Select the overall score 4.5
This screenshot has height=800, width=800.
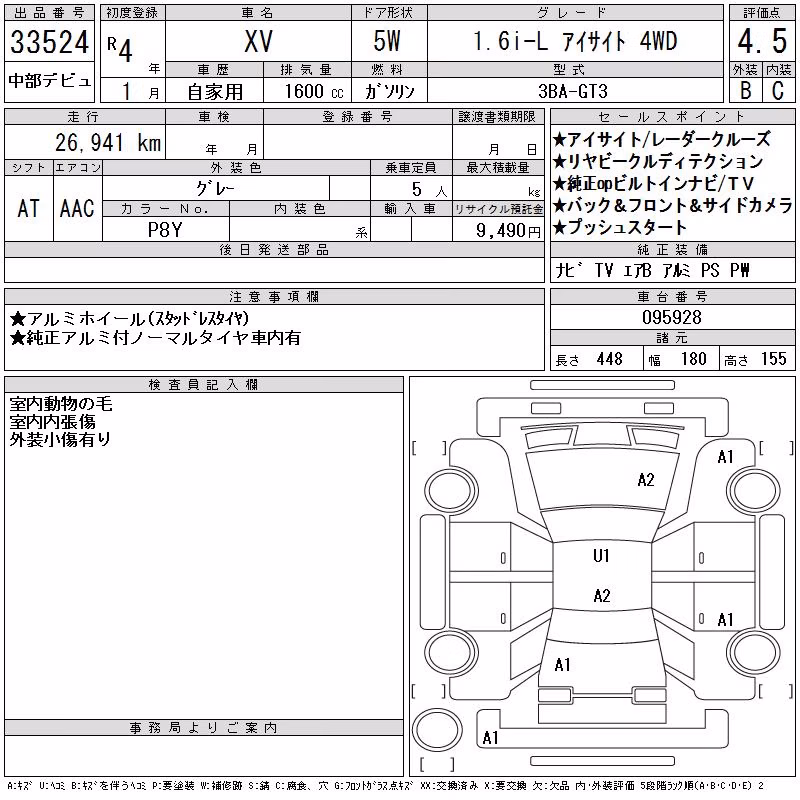pyautogui.click(x=762, y=41)
